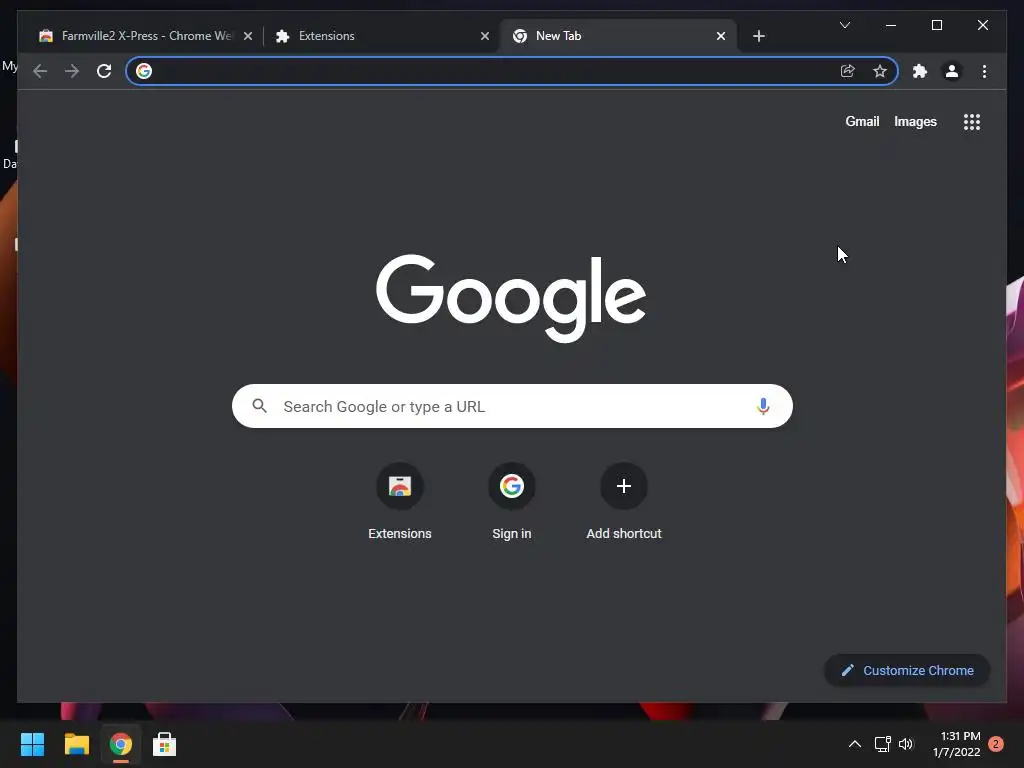Select the New Tab tab

[618, 36]
